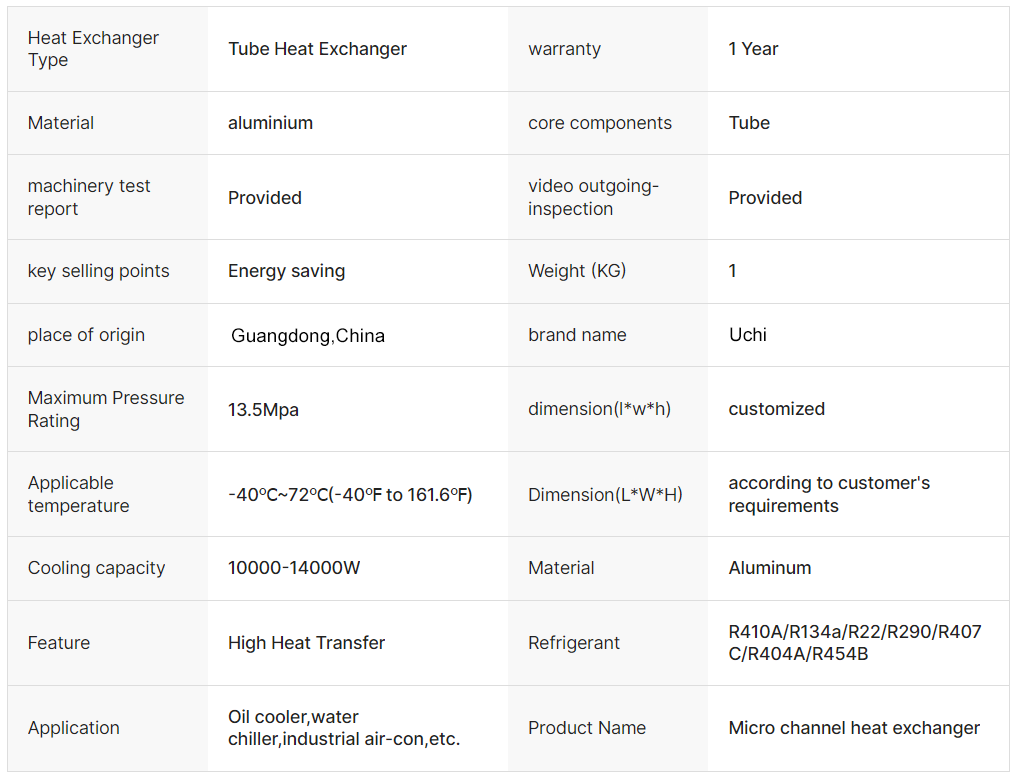Select the 'core components' label cell
The width and height of the screenshot is (1015, 779).
point(600,123)
